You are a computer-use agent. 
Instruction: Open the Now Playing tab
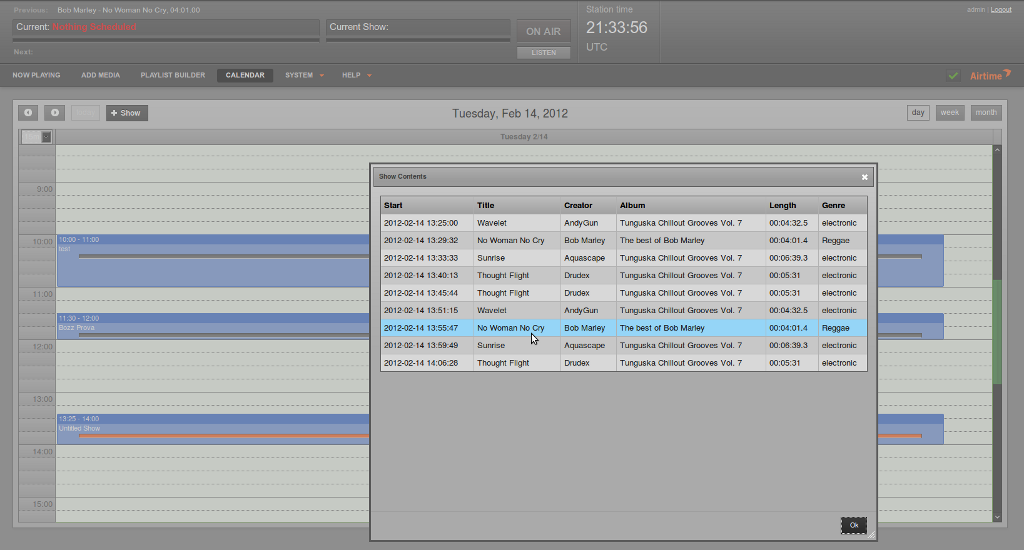(36, 75)
